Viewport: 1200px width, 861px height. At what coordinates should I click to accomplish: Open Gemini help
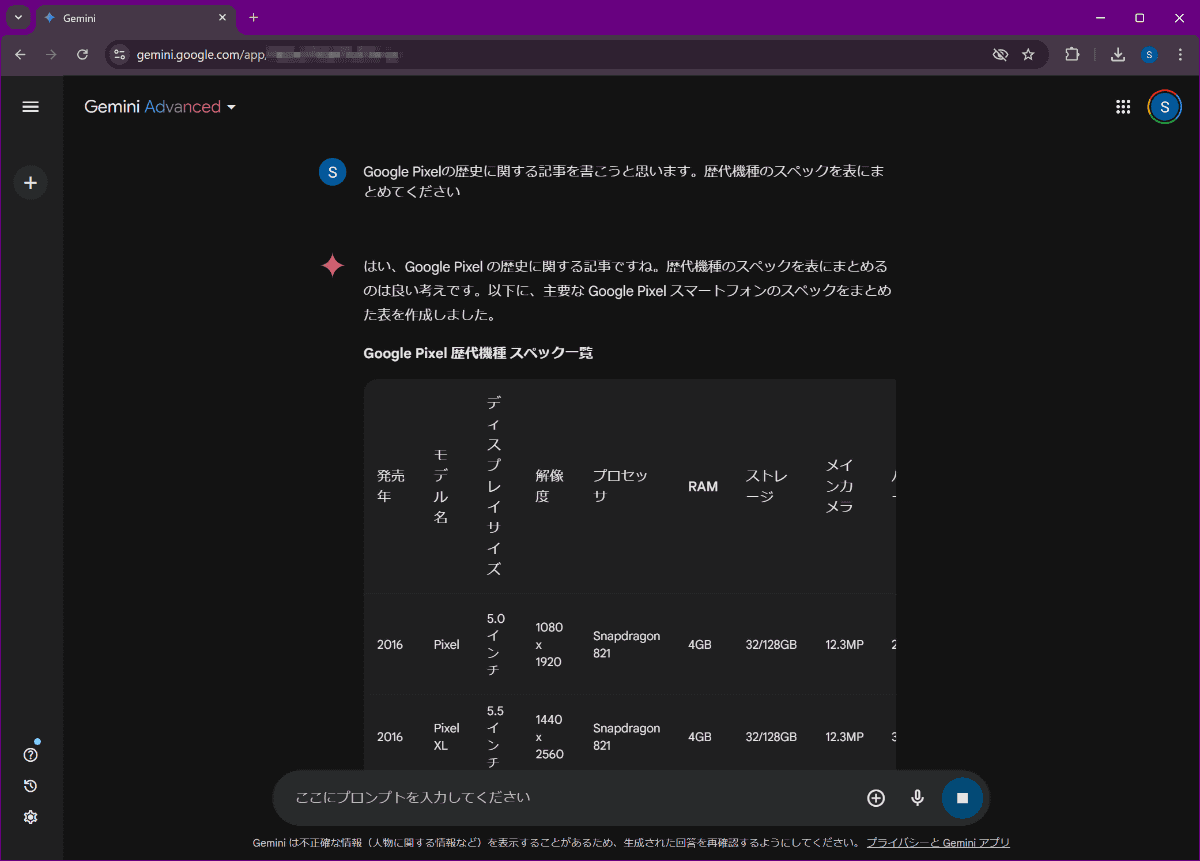(29, 754)
